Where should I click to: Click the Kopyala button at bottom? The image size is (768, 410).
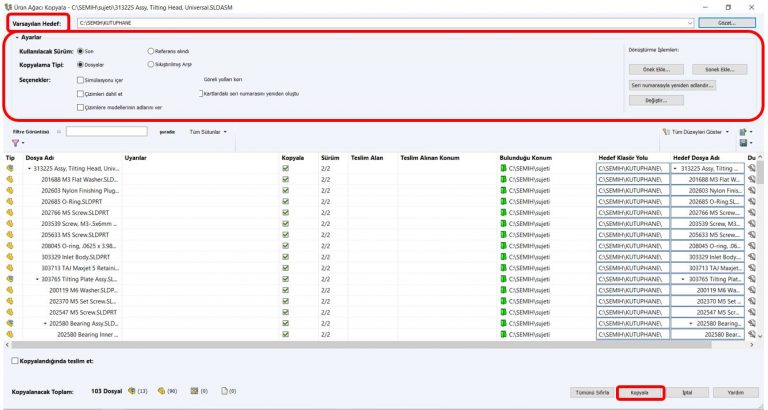[x=640, y=392]
